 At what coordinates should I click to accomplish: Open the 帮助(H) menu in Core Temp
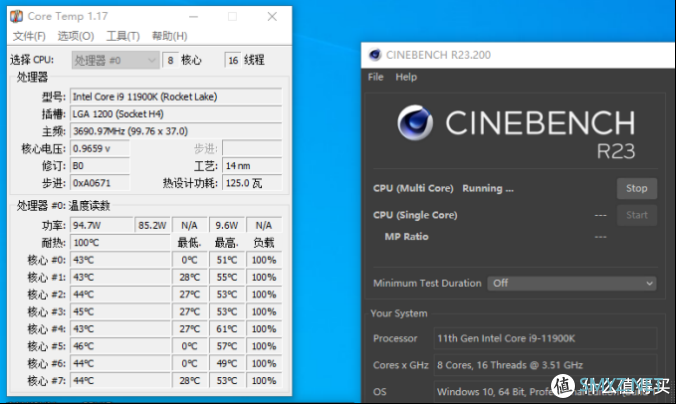(x=170, y=36)
